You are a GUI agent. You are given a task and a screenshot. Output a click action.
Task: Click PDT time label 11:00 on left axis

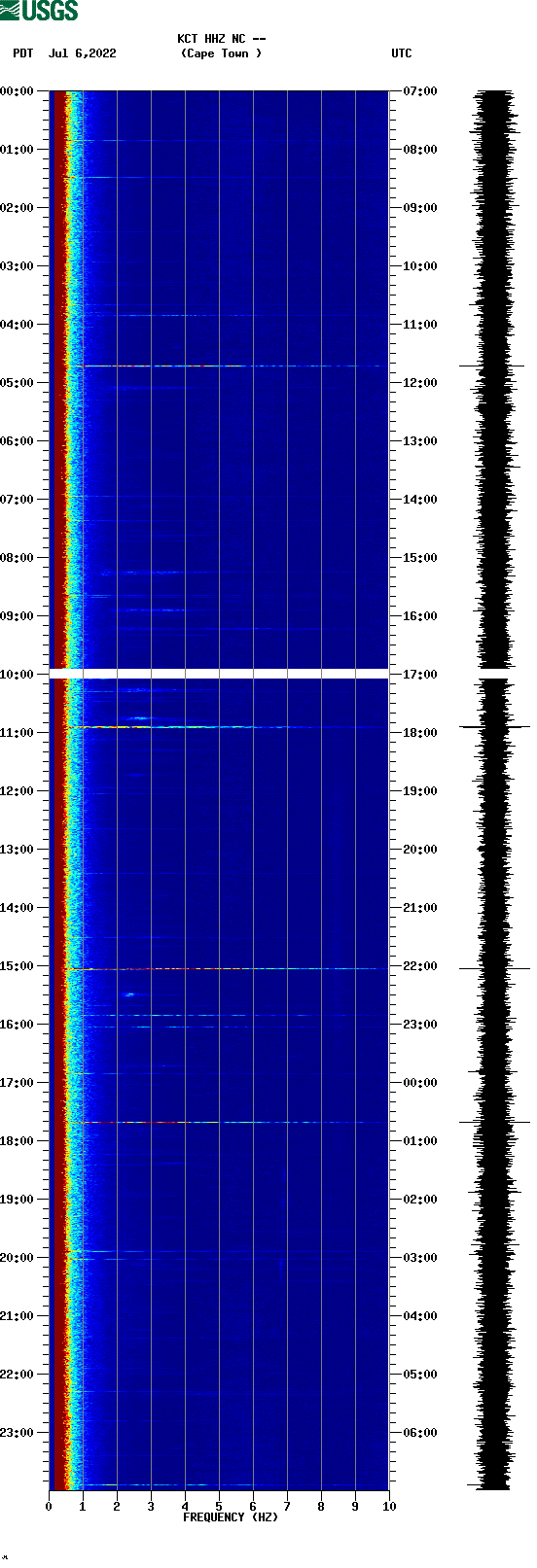coord(18,733)
